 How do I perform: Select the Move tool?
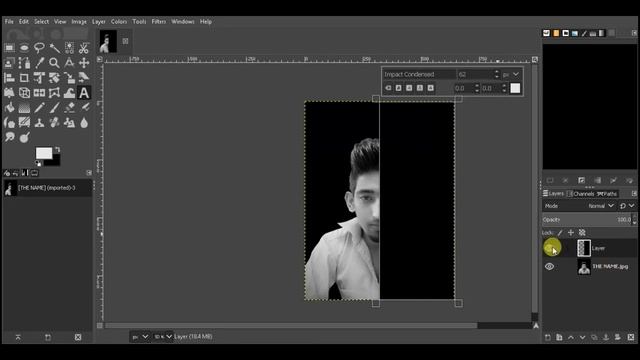pos(84,63)
